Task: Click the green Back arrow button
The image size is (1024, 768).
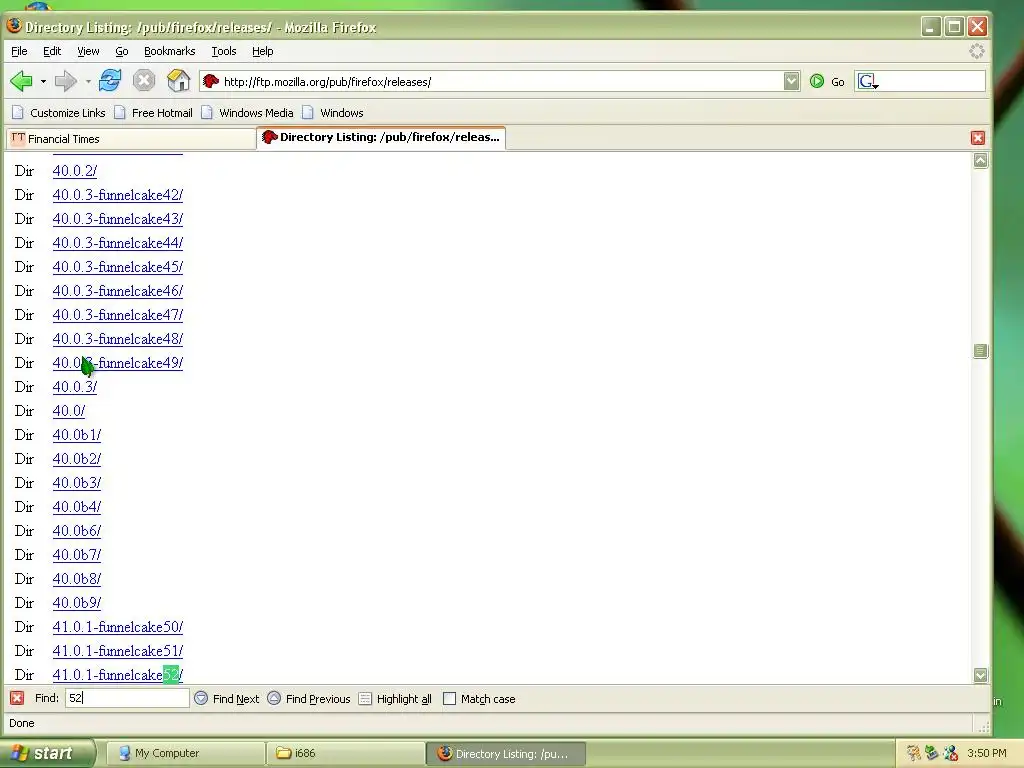Action: [x=22, y=81]
